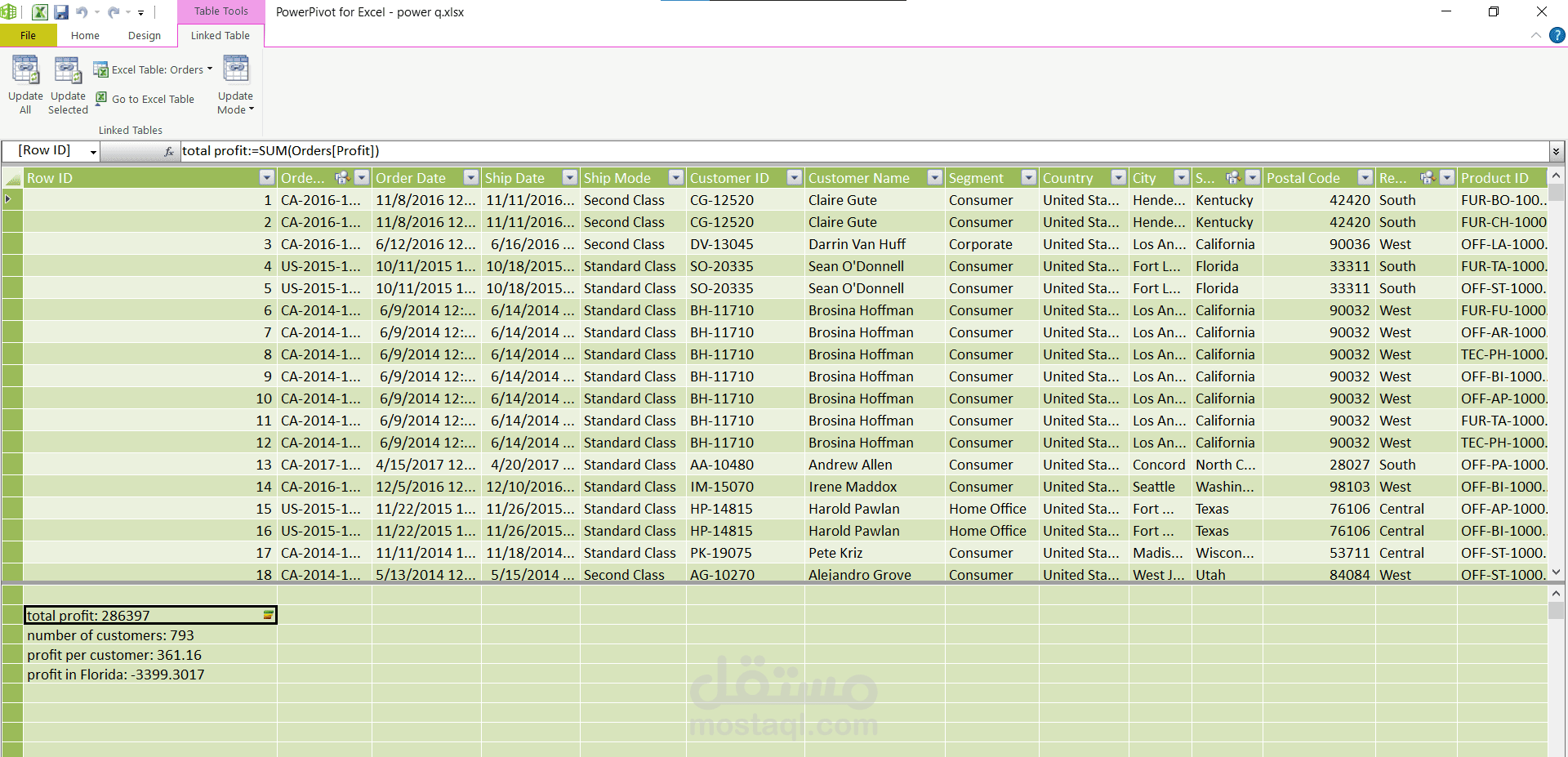Click the 'Corporate' segment cell
This screenshot has height=757, width=1568.
pyautogui.click(x=992, y=244)
